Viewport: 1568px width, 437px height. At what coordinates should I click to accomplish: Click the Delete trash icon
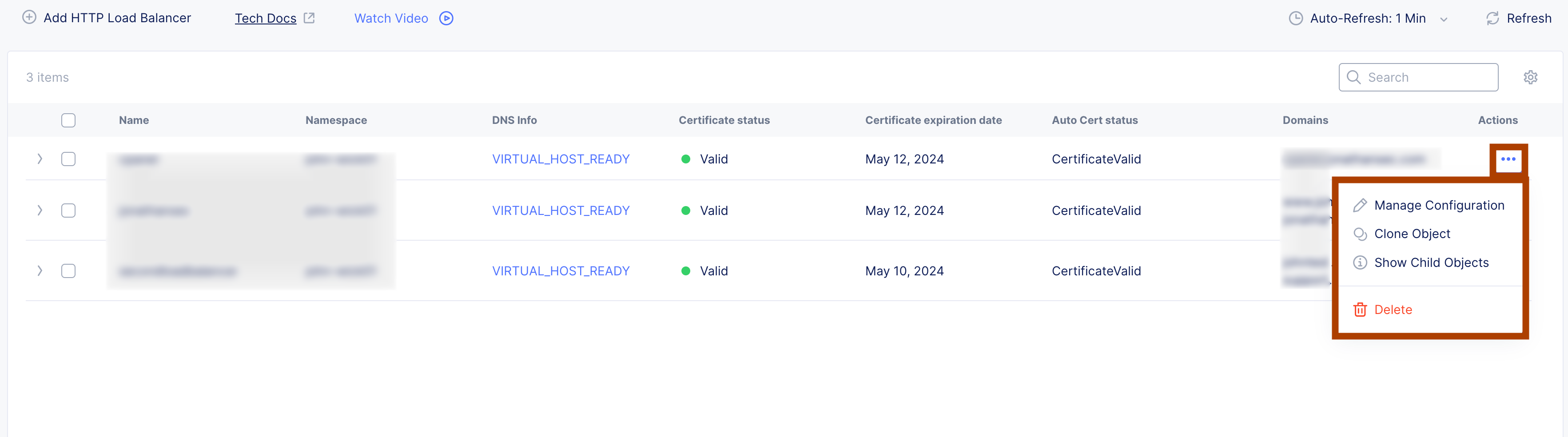pyautogui.click(x=1360, y=309)
